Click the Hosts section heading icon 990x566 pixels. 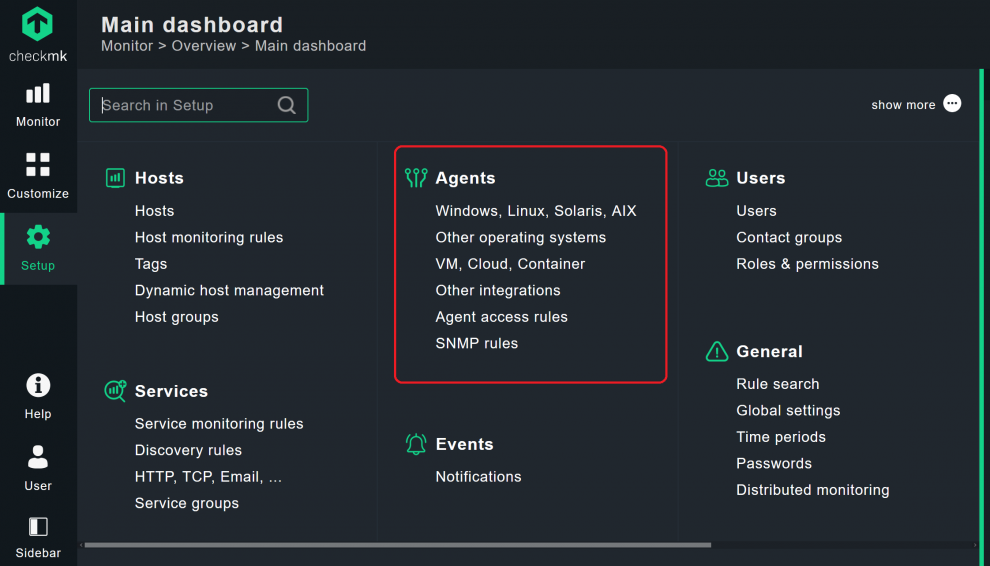click(x=115, y=178)
